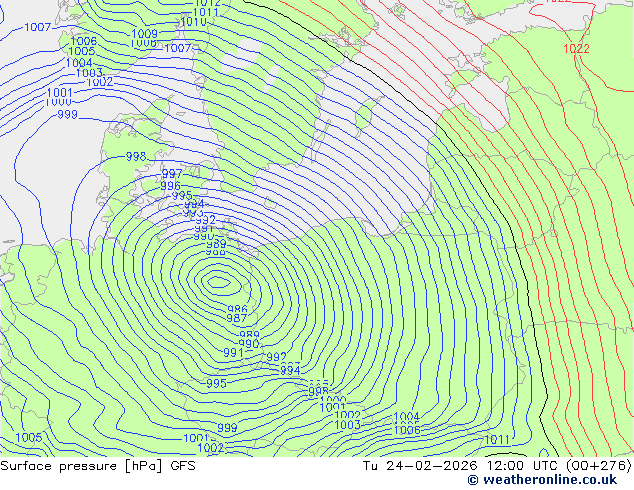Click the "Surface pressure [hPa] GFS" caption

tap(98, 466)
